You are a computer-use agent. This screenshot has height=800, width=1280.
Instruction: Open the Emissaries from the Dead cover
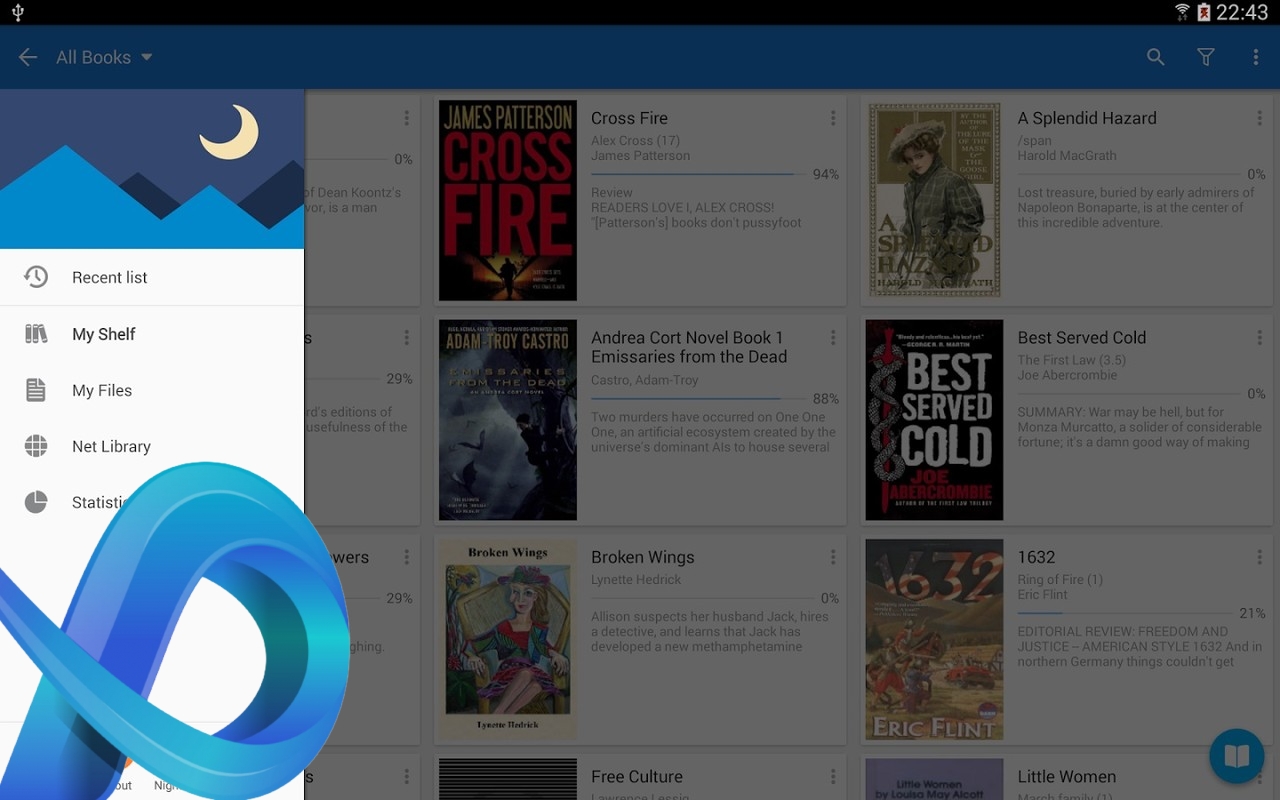click(508, 420)
